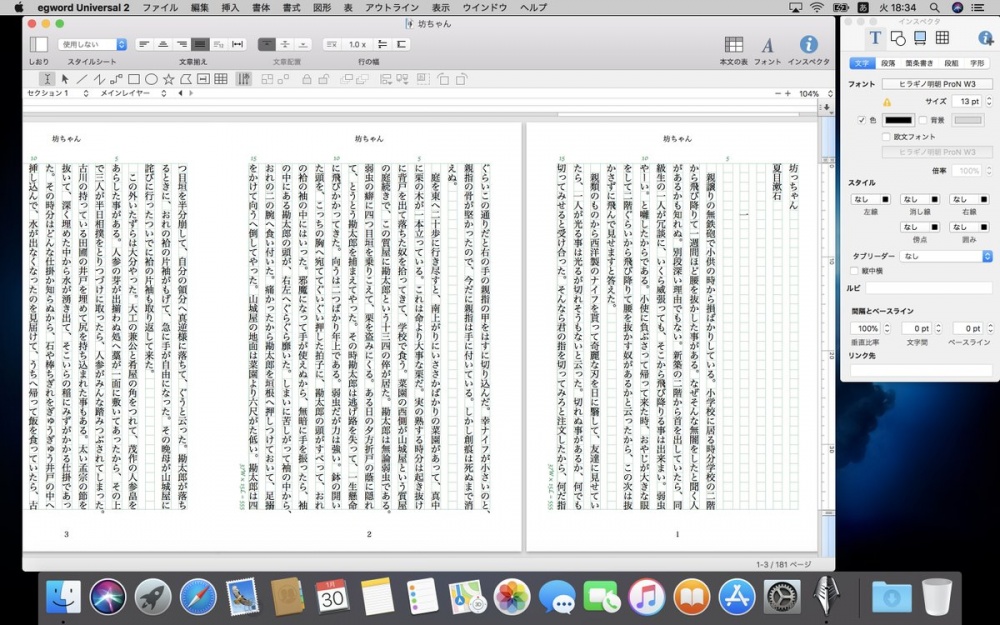Toggle the 色 text color checkbox

862,120
